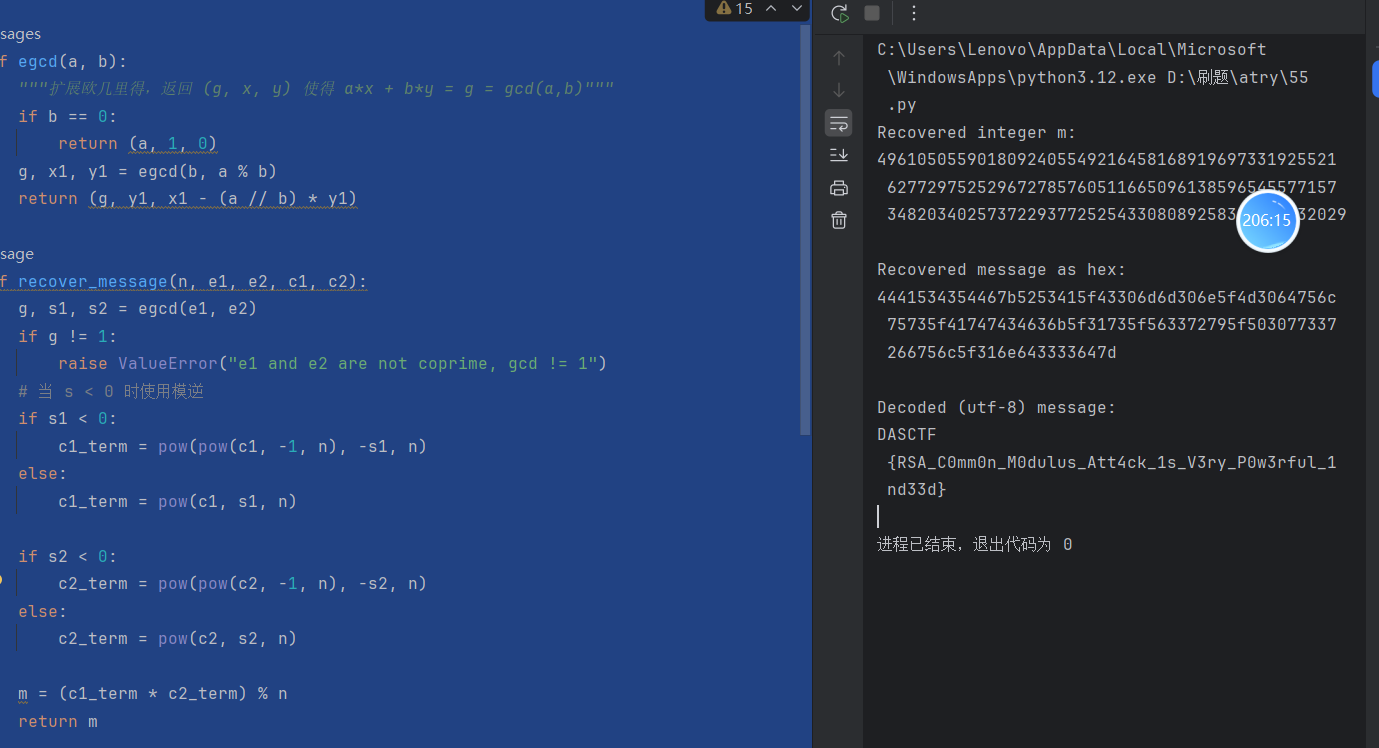Stop the running process
The height and width of the screenshot is (748, 1379).
872,13
